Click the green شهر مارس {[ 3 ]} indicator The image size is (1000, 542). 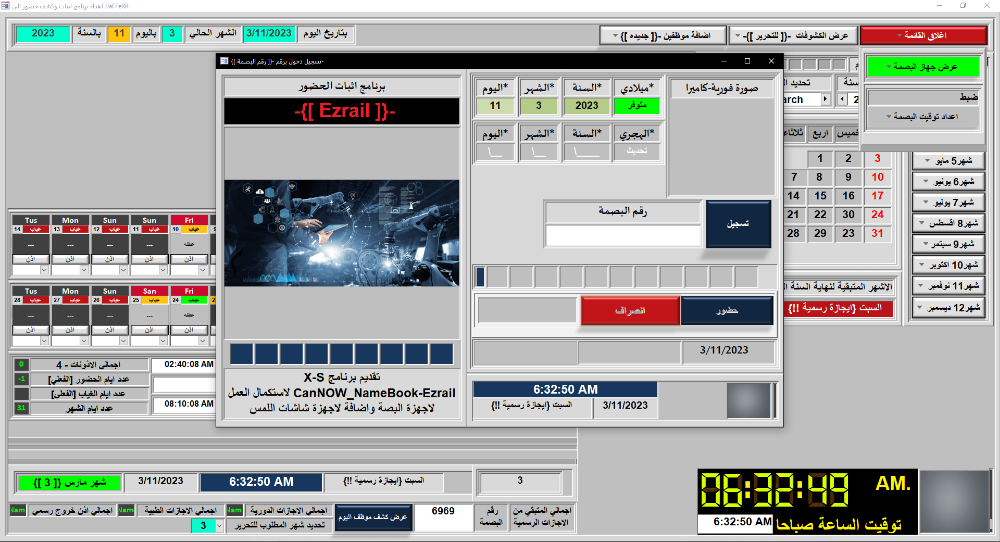[x=69, y=483]
